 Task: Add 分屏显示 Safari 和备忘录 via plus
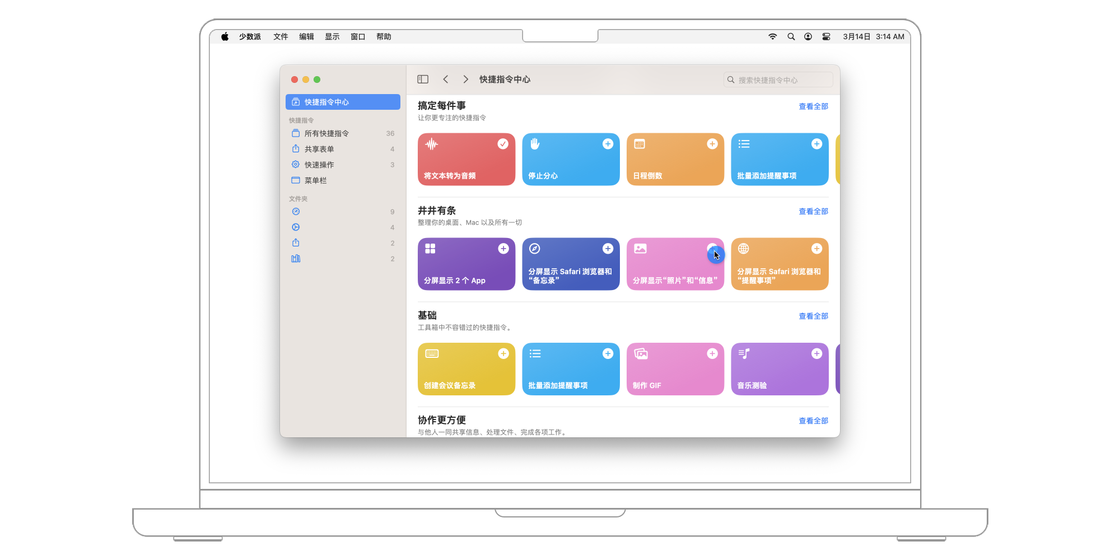point(608,249)
